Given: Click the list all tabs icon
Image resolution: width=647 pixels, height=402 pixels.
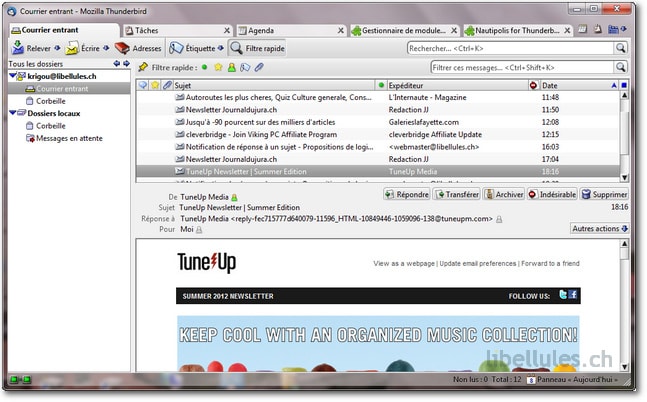Looking at the screenshot, I should click(x=618, y=29).
